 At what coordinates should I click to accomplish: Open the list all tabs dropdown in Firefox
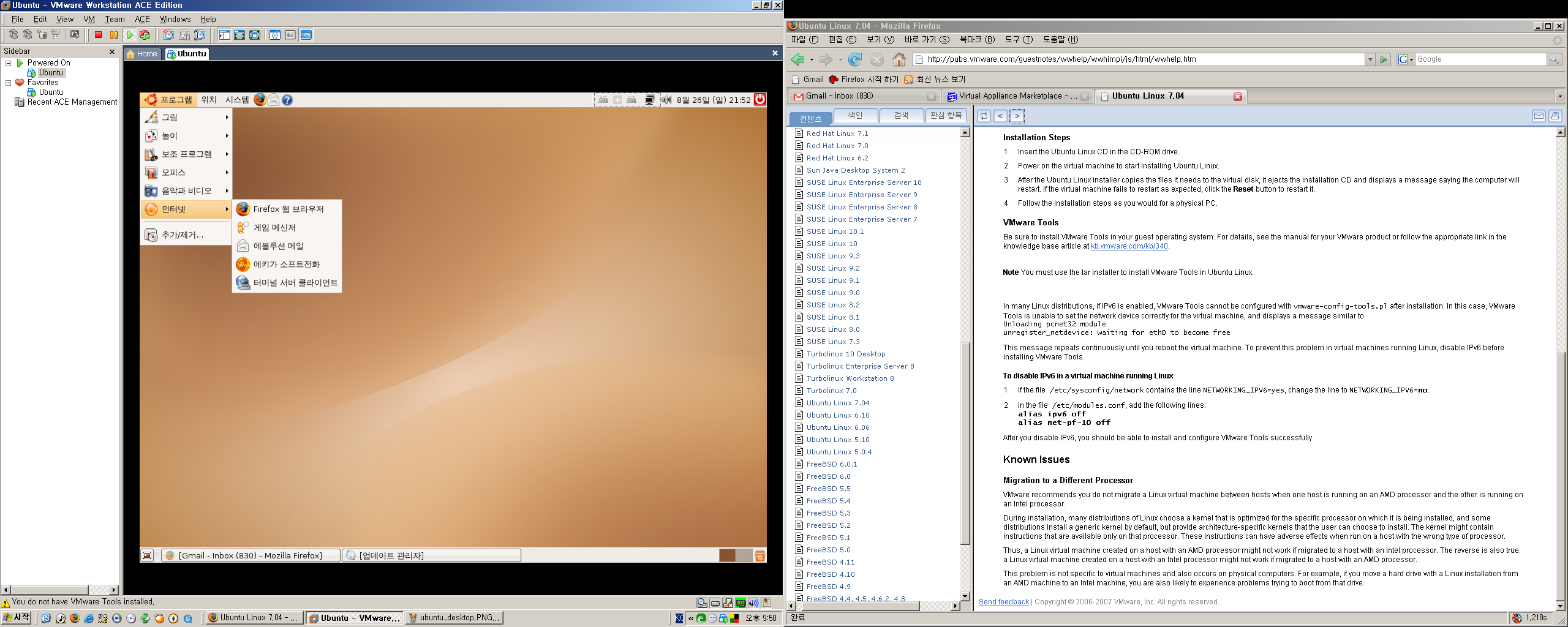(x=1559, y=96)
